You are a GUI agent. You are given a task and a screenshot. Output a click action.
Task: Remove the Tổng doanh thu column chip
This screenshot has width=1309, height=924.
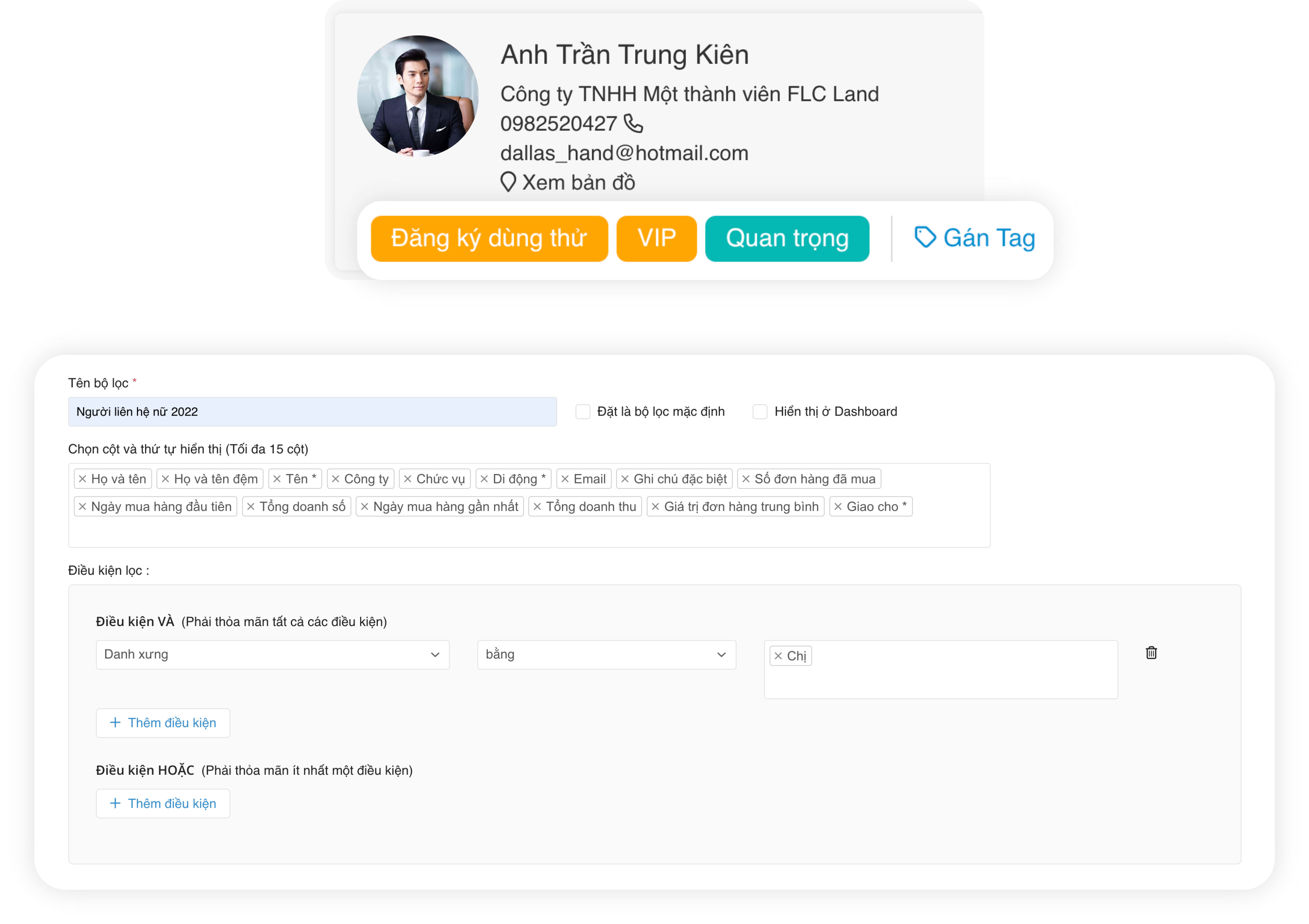[537, 507]
